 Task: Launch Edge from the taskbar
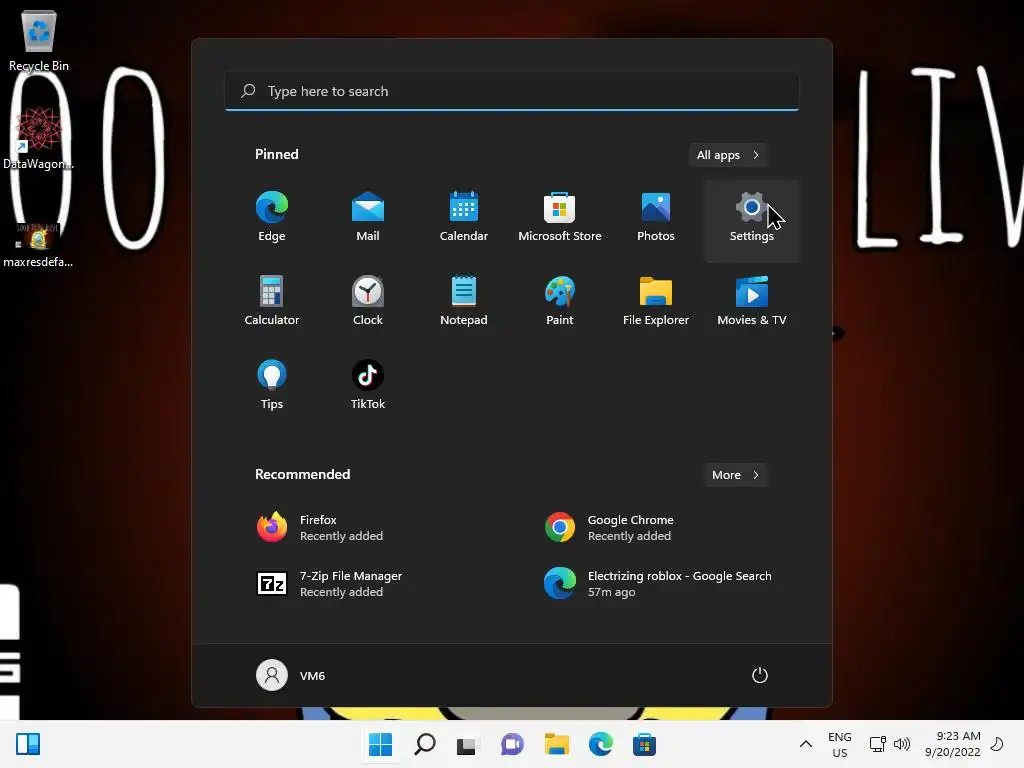coord(600,744)
